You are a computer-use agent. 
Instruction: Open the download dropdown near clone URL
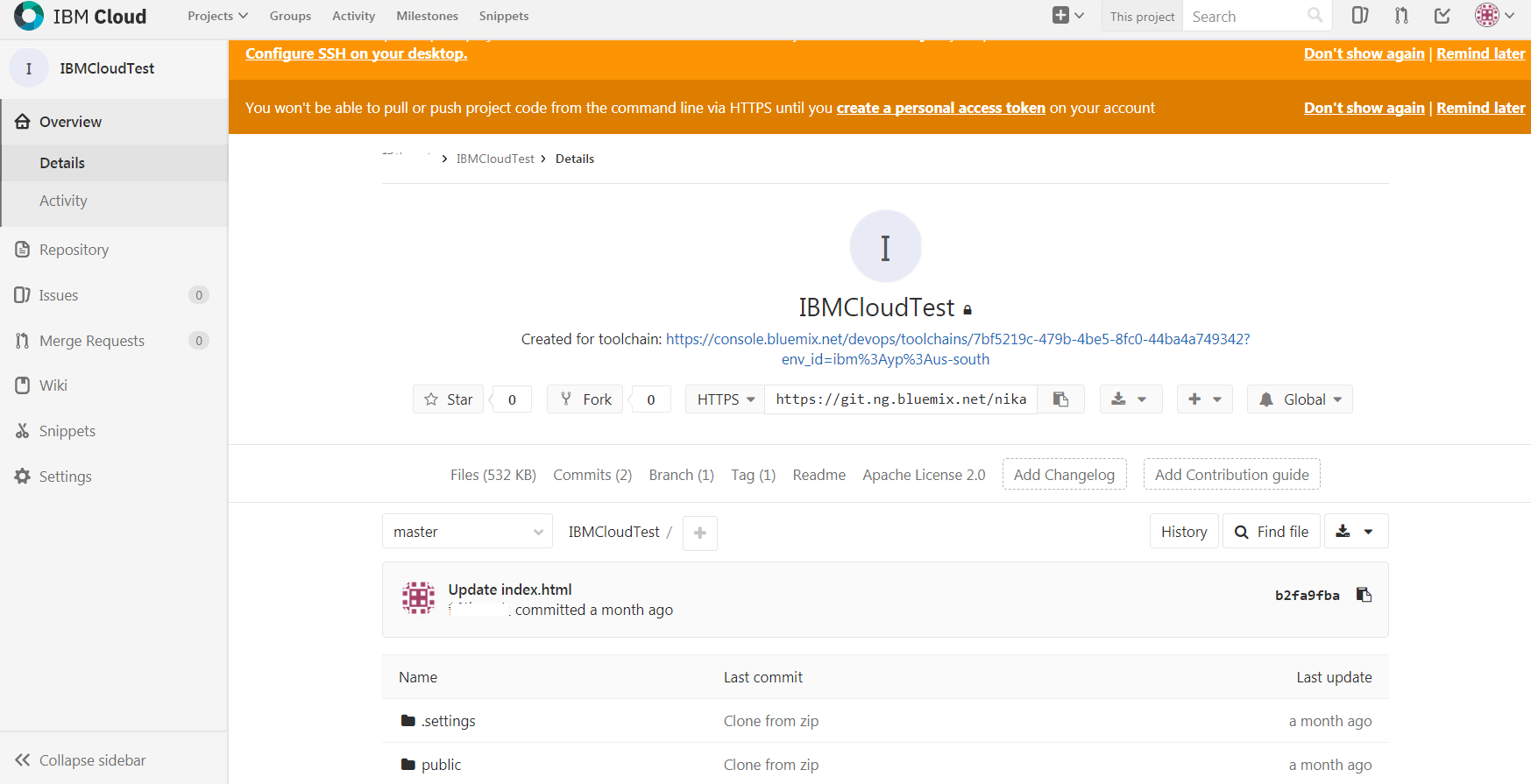coord(1131,399)
